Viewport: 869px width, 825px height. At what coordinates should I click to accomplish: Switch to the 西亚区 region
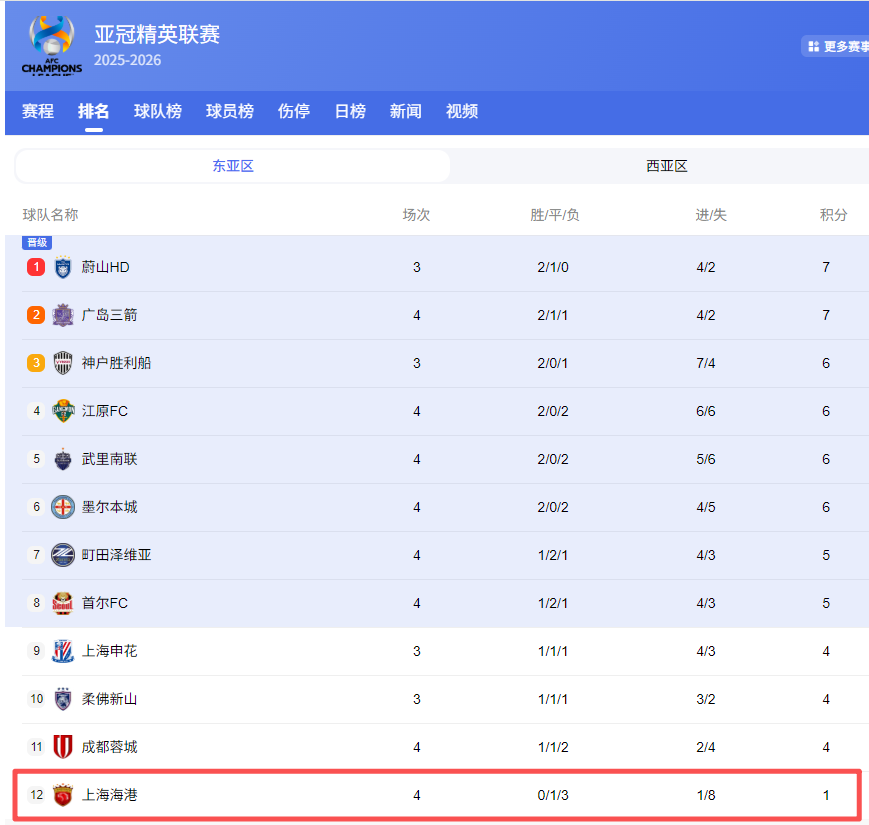[x=667, y=166]
